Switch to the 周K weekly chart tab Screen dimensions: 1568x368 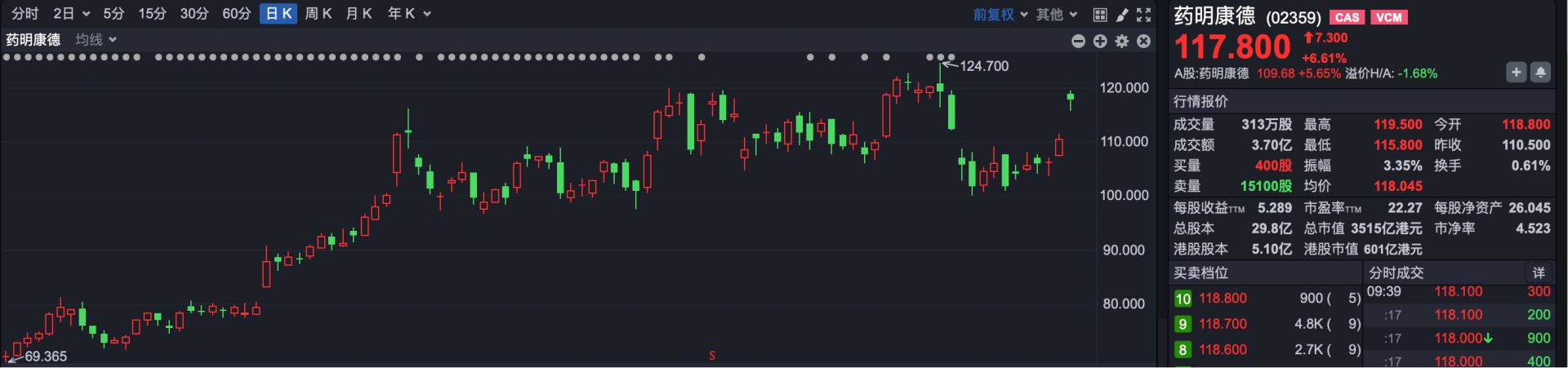click(x=318, y=14)
